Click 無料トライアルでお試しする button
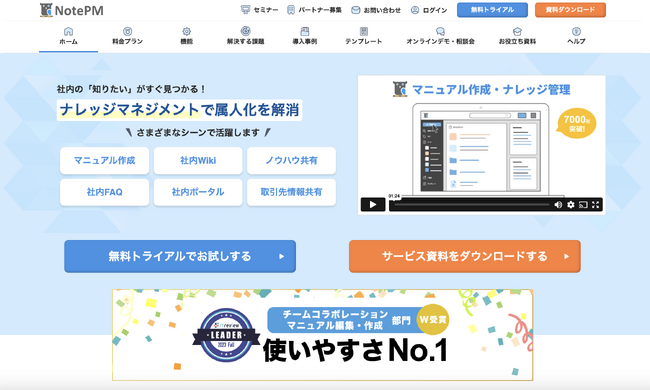The width and height of the screenshot is (650, 390). pyautogui.click(x=180, y=256)
